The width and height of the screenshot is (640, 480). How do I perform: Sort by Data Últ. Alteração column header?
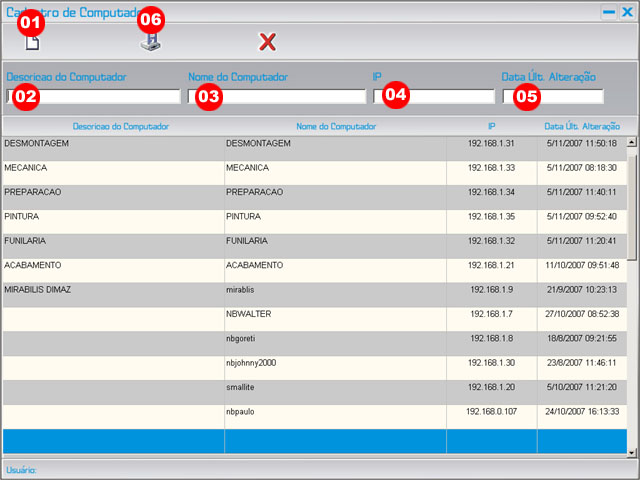coord(582,127)
